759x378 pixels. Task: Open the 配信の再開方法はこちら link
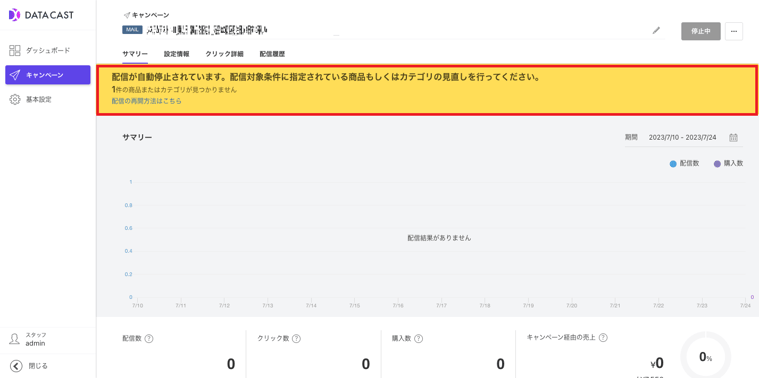[x=147, y=102]
